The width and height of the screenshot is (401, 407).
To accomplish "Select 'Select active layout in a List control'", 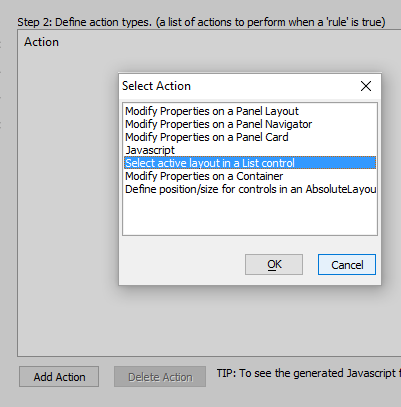I will point(250,163).
